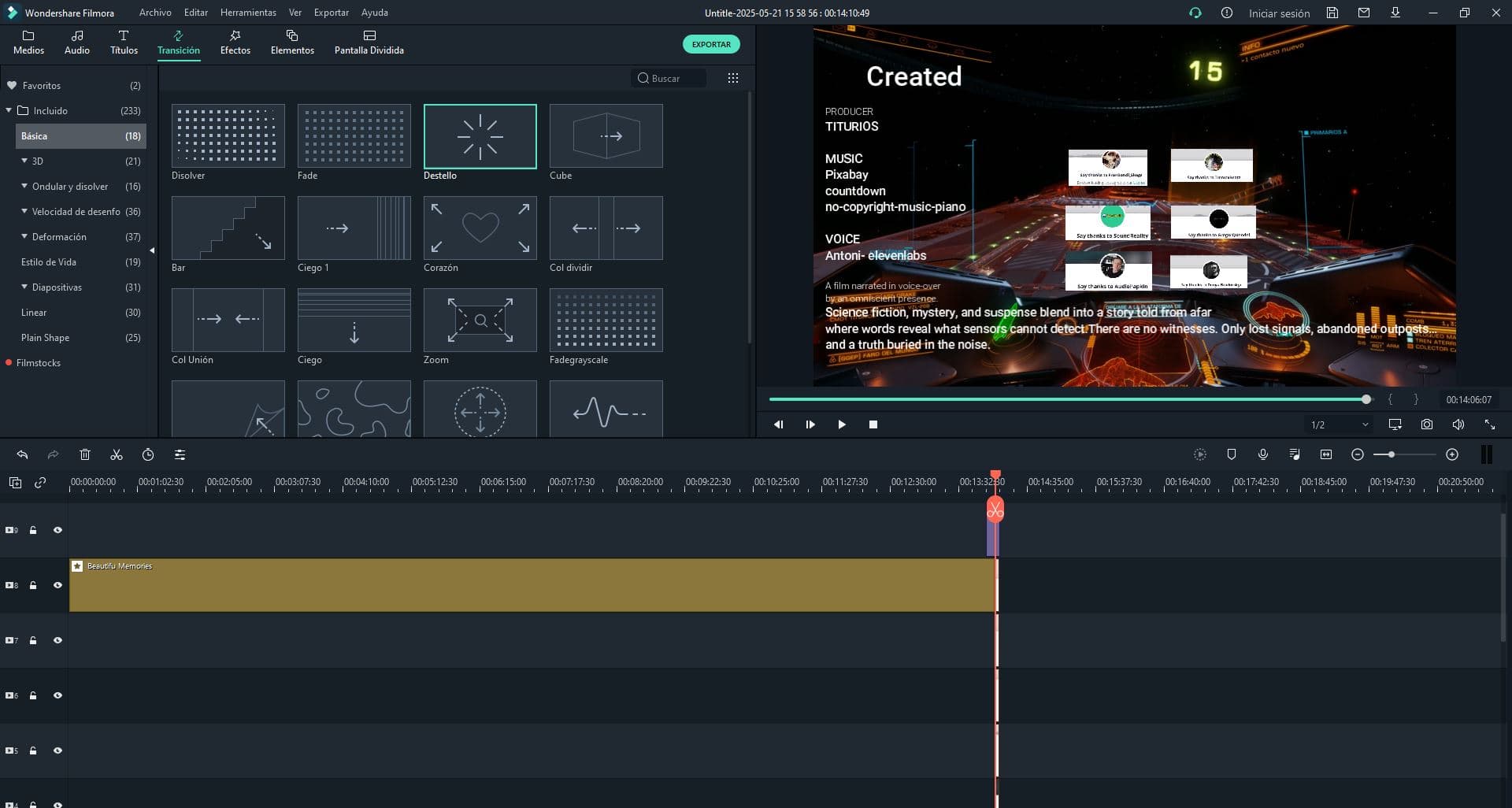Collapse the Incluido folder tree
Screen dimensions: 1512x808
click(9, 110)
